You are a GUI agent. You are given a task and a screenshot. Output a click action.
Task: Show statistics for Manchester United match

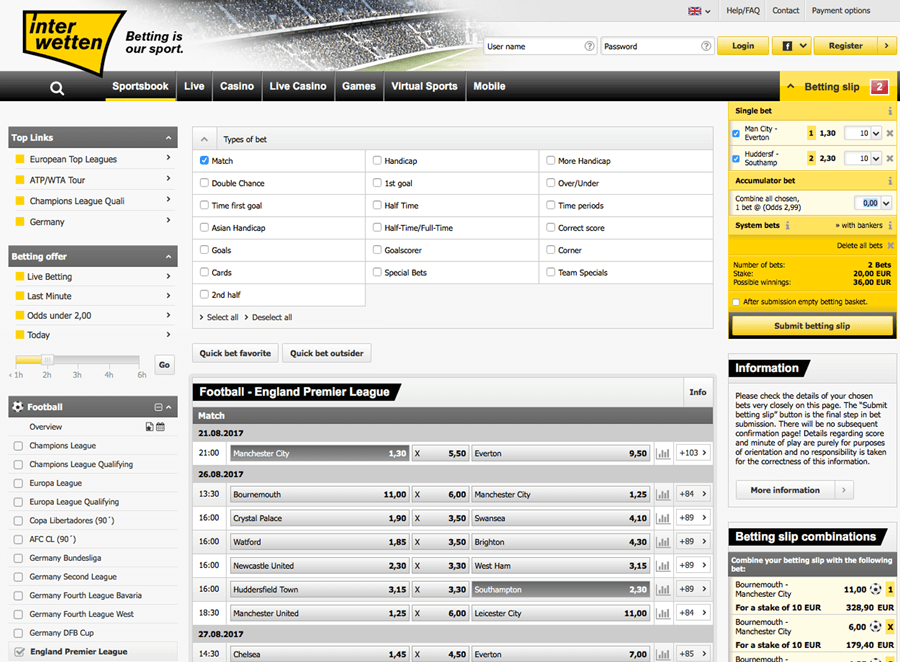[663, 613]
